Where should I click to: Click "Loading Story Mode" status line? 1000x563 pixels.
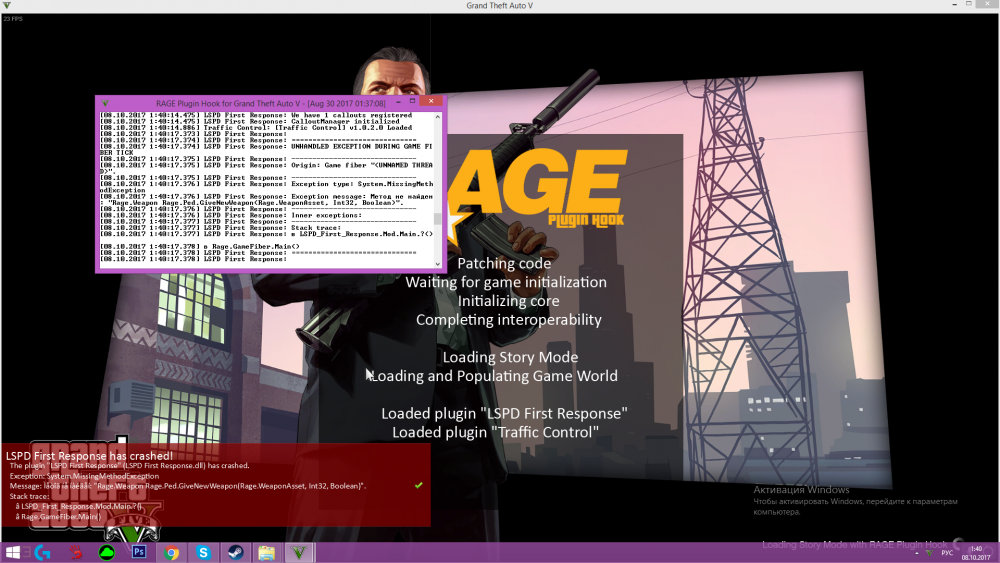point(510,357)
